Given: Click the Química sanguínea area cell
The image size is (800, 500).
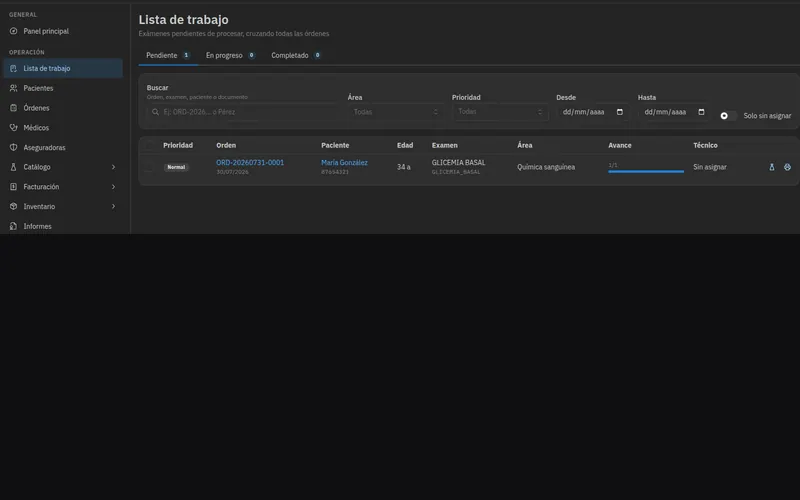Looking at the screenshot, I should pyautogui.click(x=546, y=167).
